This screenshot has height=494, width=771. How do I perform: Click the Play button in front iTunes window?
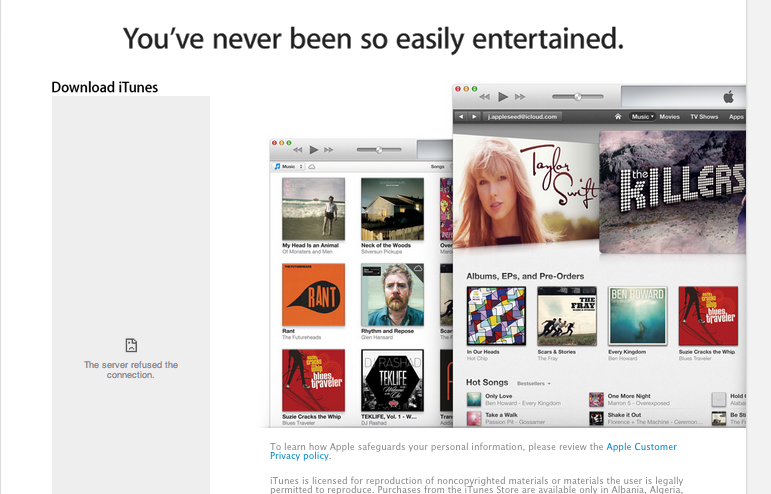(x=503, y=97)
